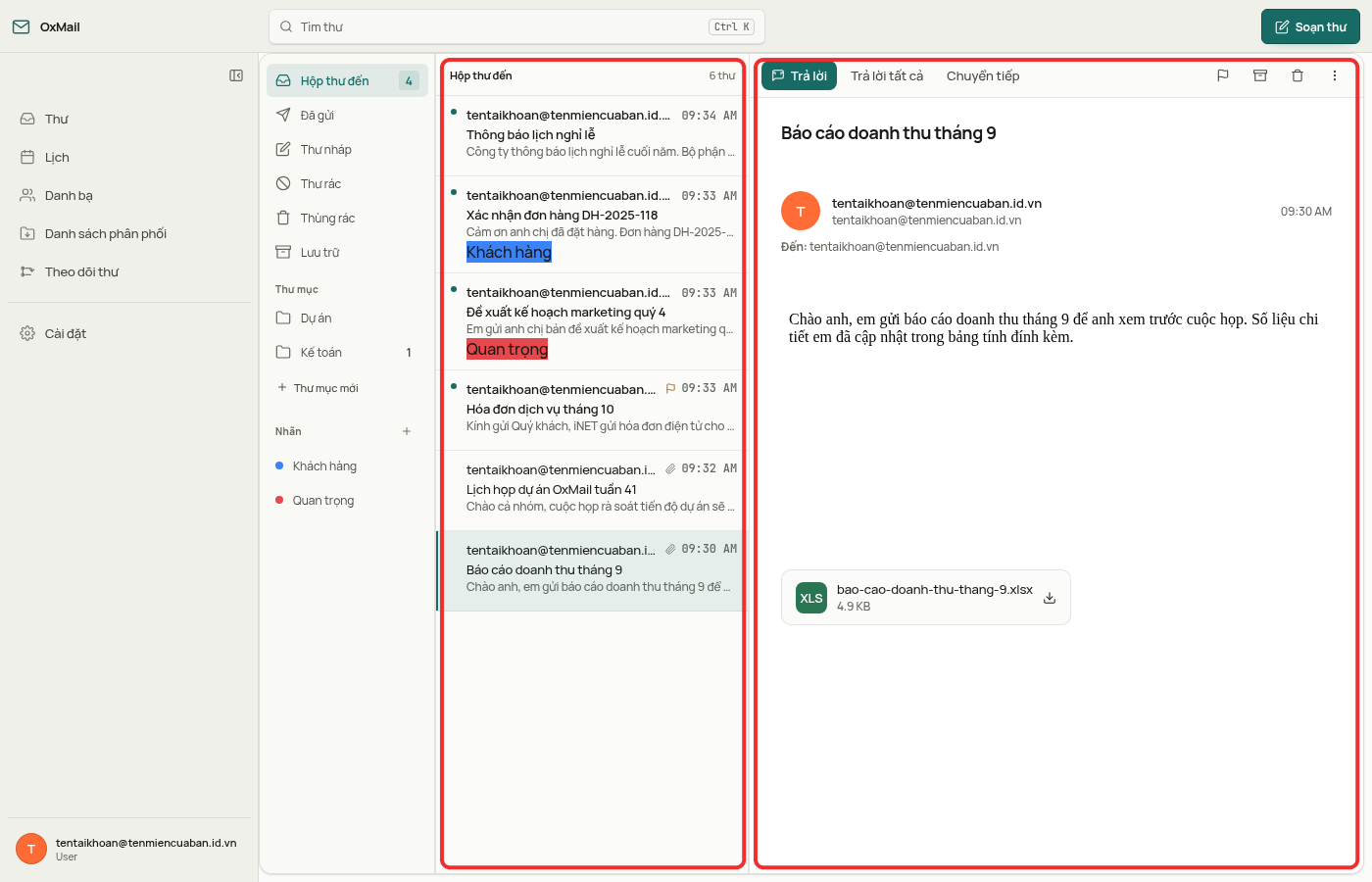Click Trả lời reply button
The image size is (1372, 882).
click(799, 75)
